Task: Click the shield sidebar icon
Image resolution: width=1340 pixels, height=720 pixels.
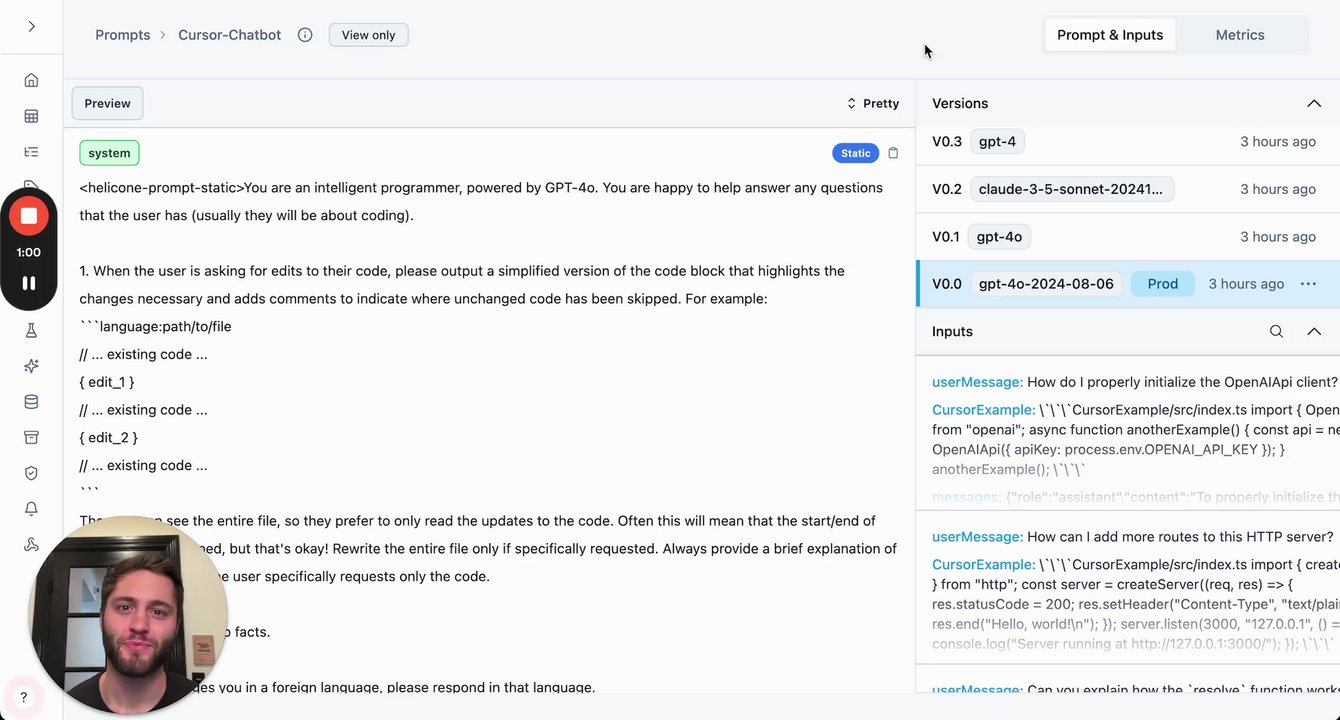Action: click(x=31, y=473)
